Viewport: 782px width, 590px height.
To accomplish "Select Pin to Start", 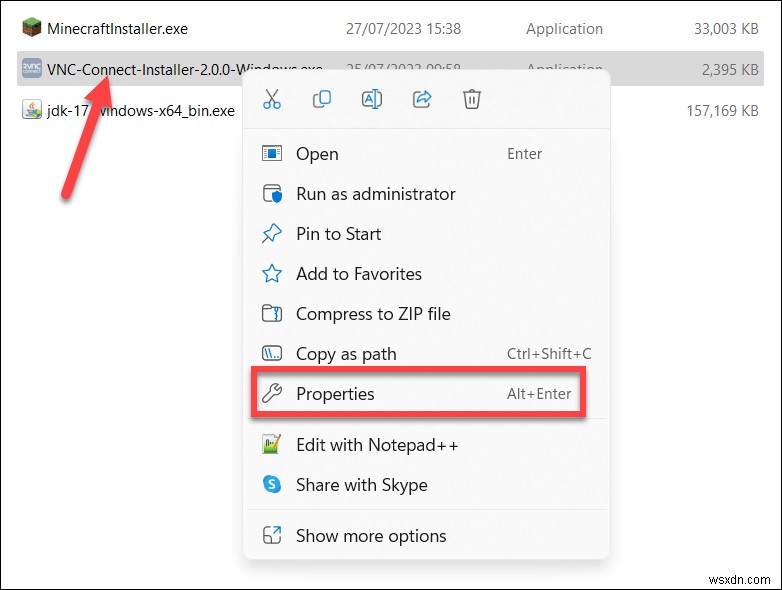I will [x=426, y=233].
